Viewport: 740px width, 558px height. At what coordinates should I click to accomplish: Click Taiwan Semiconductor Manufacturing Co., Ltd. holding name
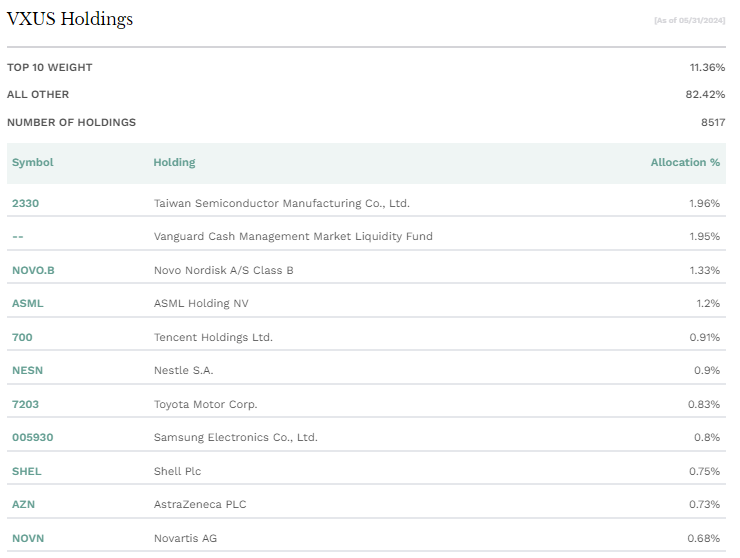(282, 203)
